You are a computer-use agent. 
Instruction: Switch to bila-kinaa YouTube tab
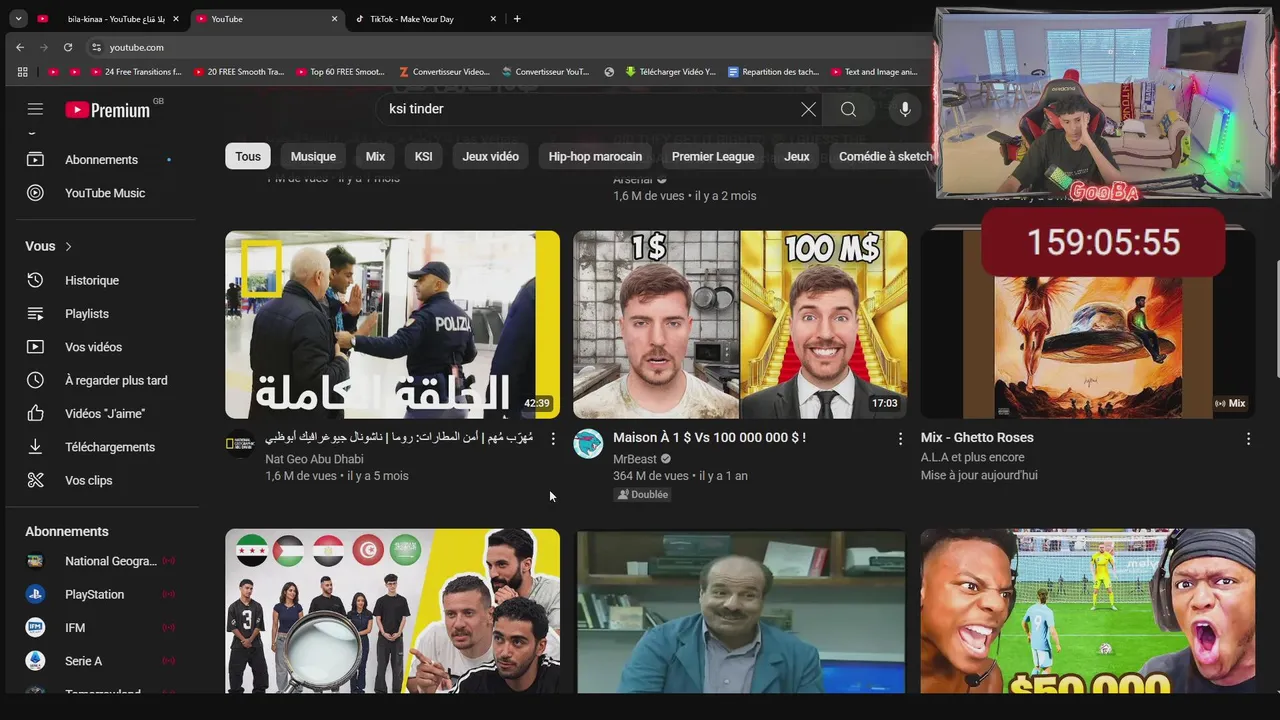(107, 19)
